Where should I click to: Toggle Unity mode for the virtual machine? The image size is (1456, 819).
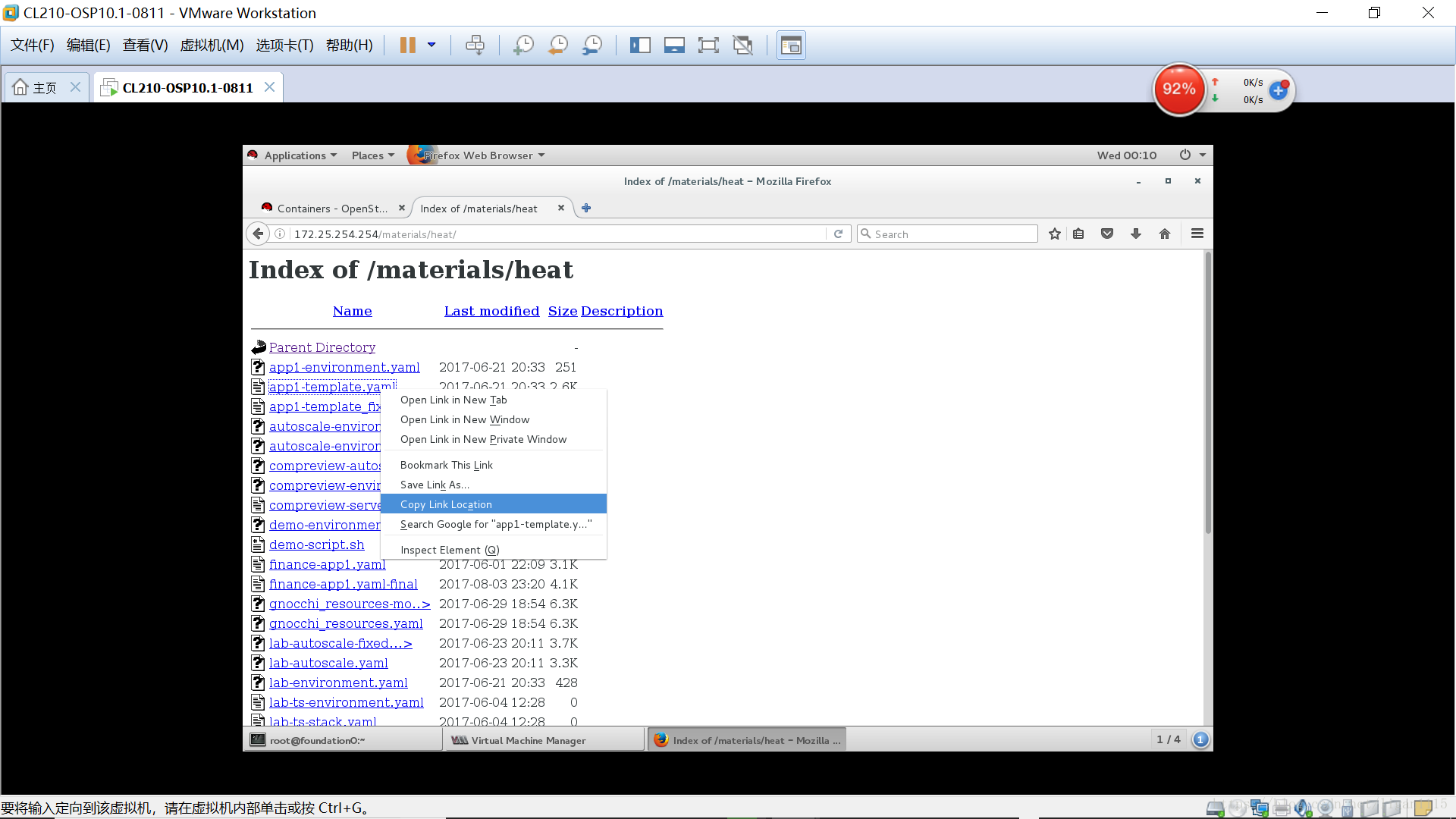click(742, 45)
